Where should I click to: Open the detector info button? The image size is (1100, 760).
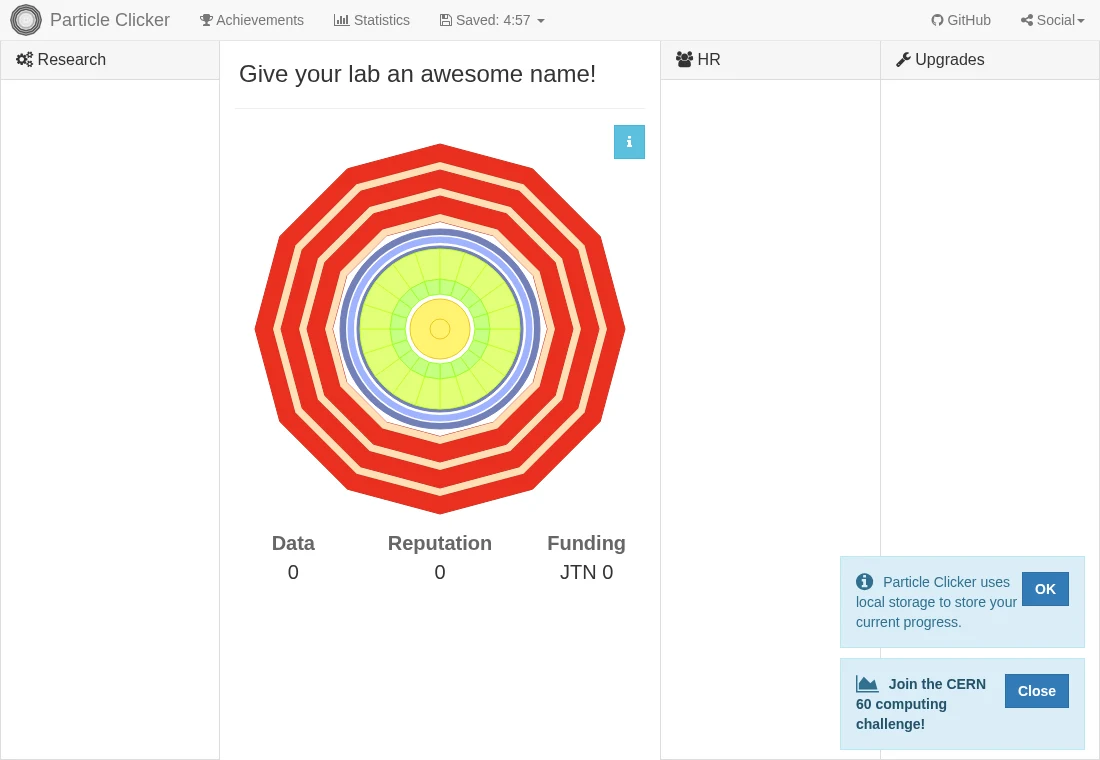click(629, 142)
